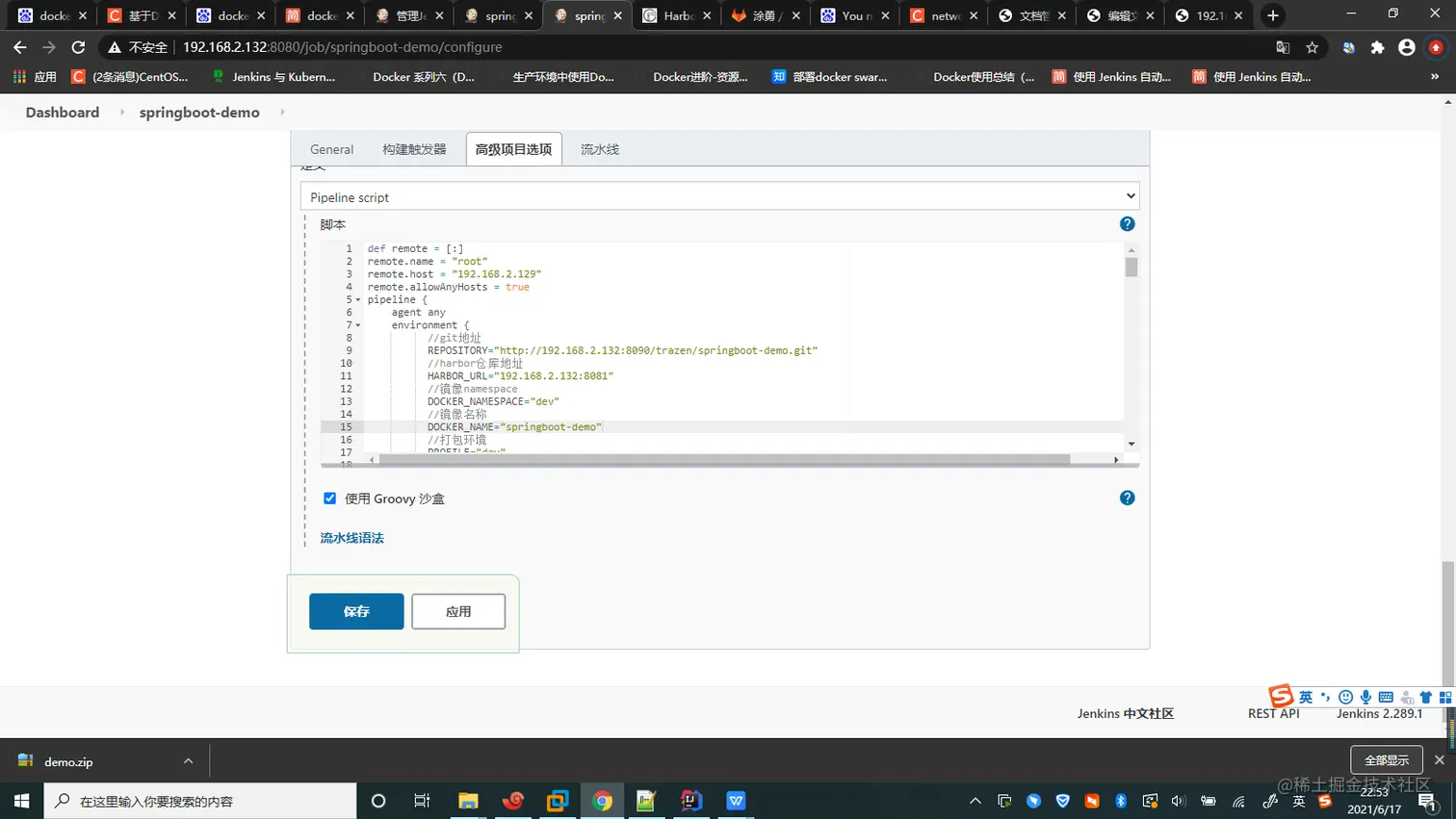Open a new browser tab with plus icon

click(x=1273, y=15)
